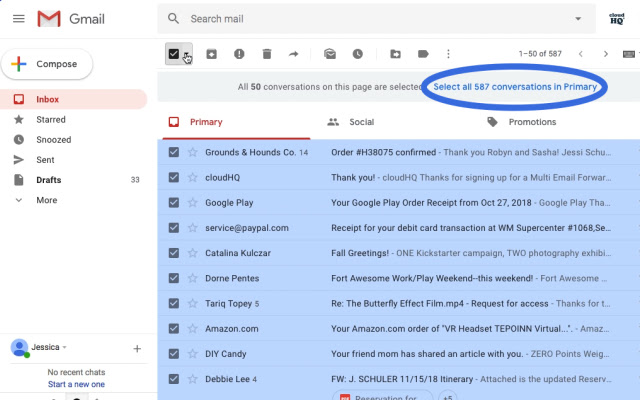Click the Mark as read envelope icon
Viewport: 640px width, 400px height.
coord(330,54)
